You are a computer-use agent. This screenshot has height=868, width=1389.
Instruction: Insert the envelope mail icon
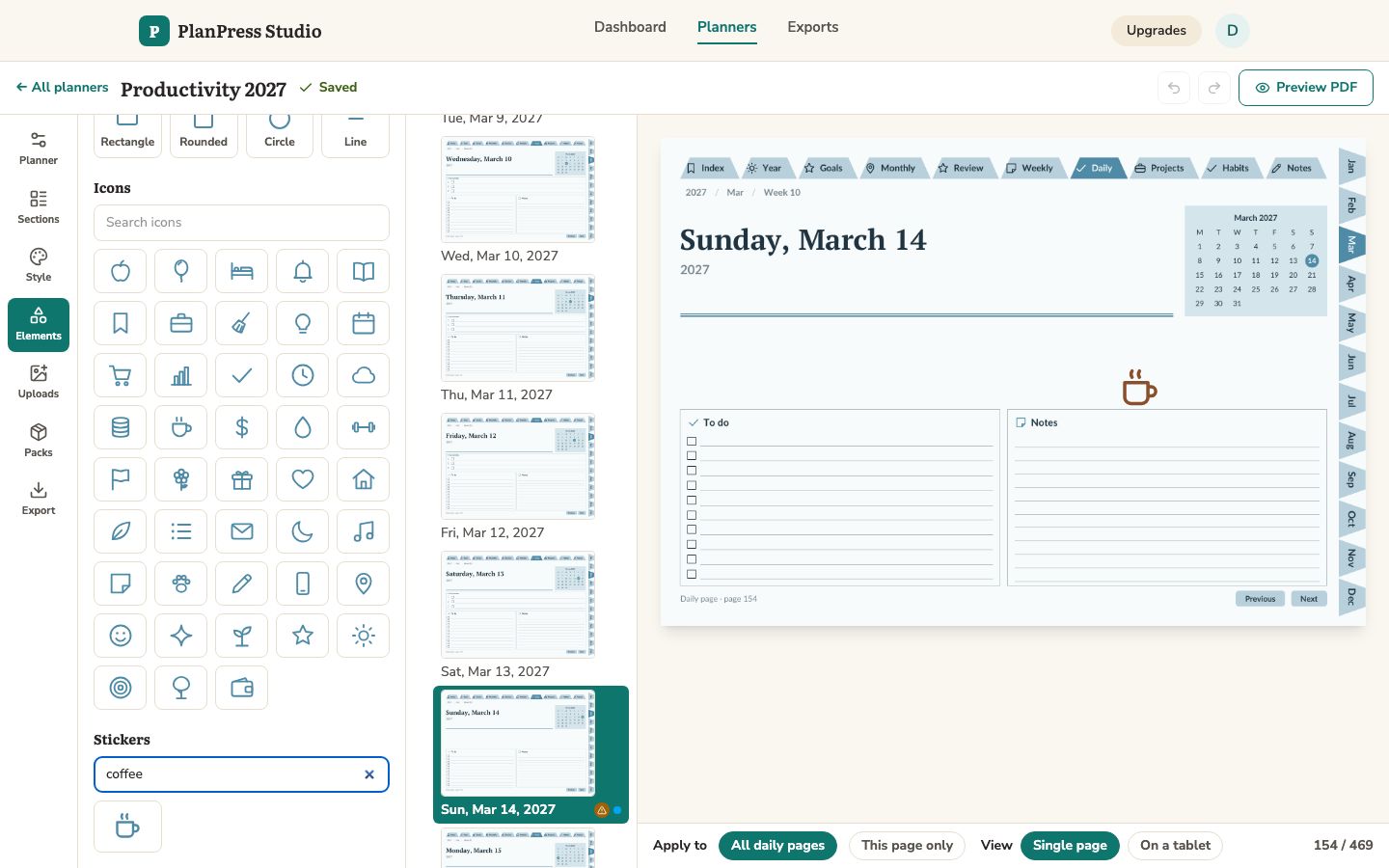242,531
